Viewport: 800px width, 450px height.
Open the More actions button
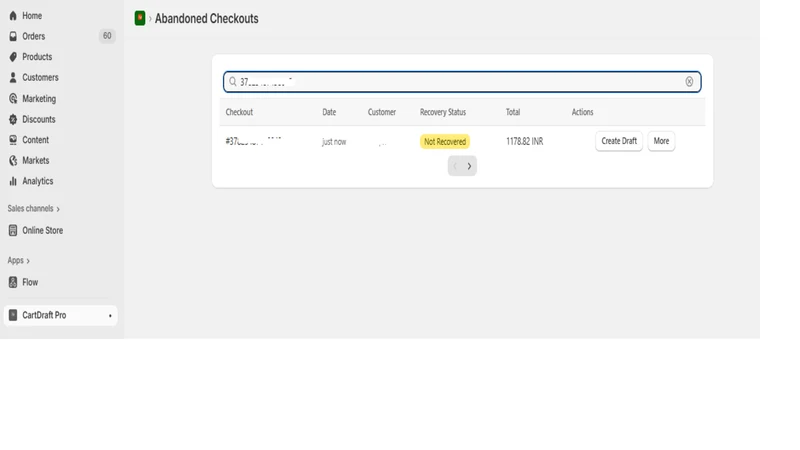[x=661, y=141]
